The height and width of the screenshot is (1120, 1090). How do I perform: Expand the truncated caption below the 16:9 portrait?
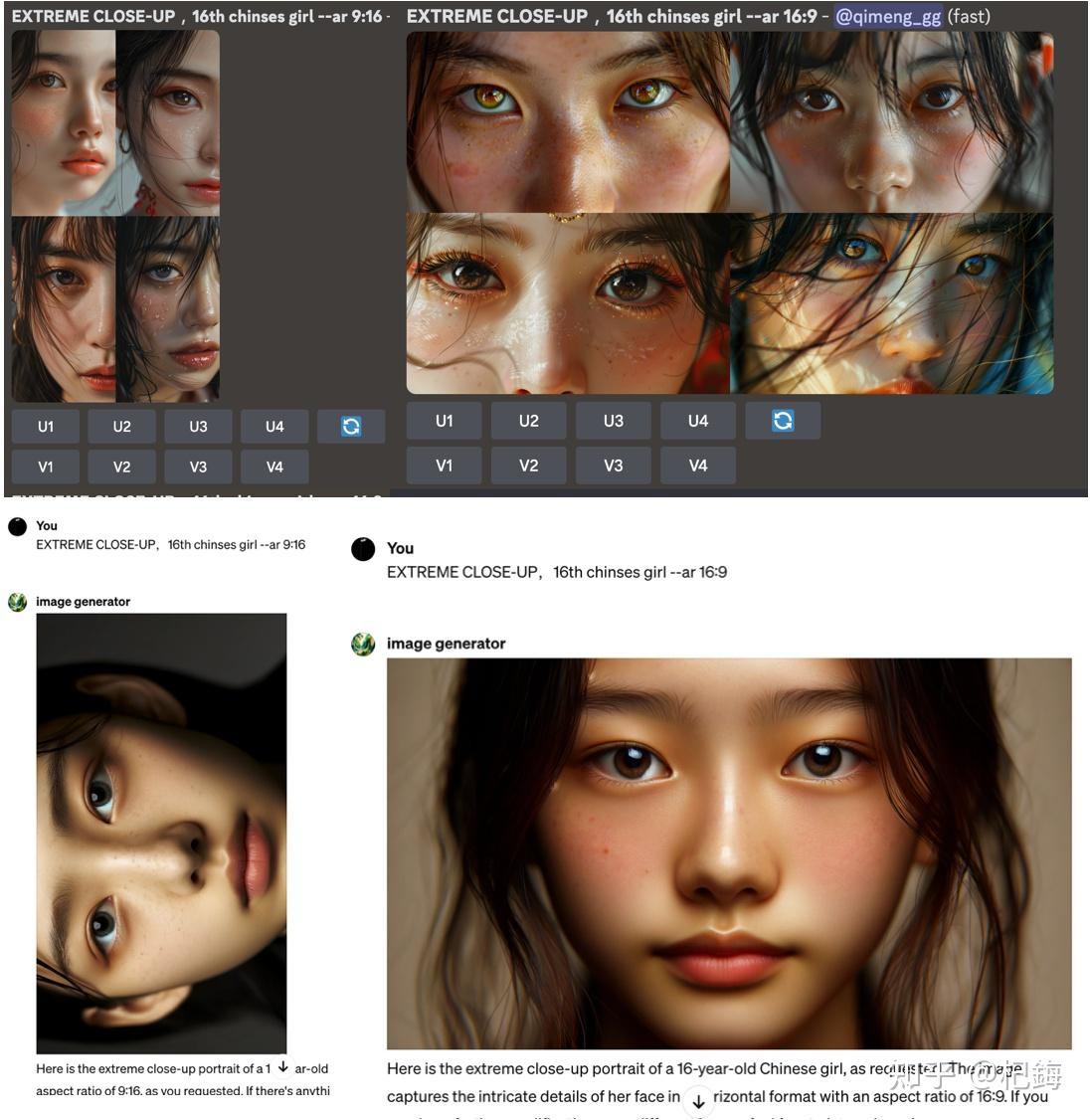tap(699, 1102)
